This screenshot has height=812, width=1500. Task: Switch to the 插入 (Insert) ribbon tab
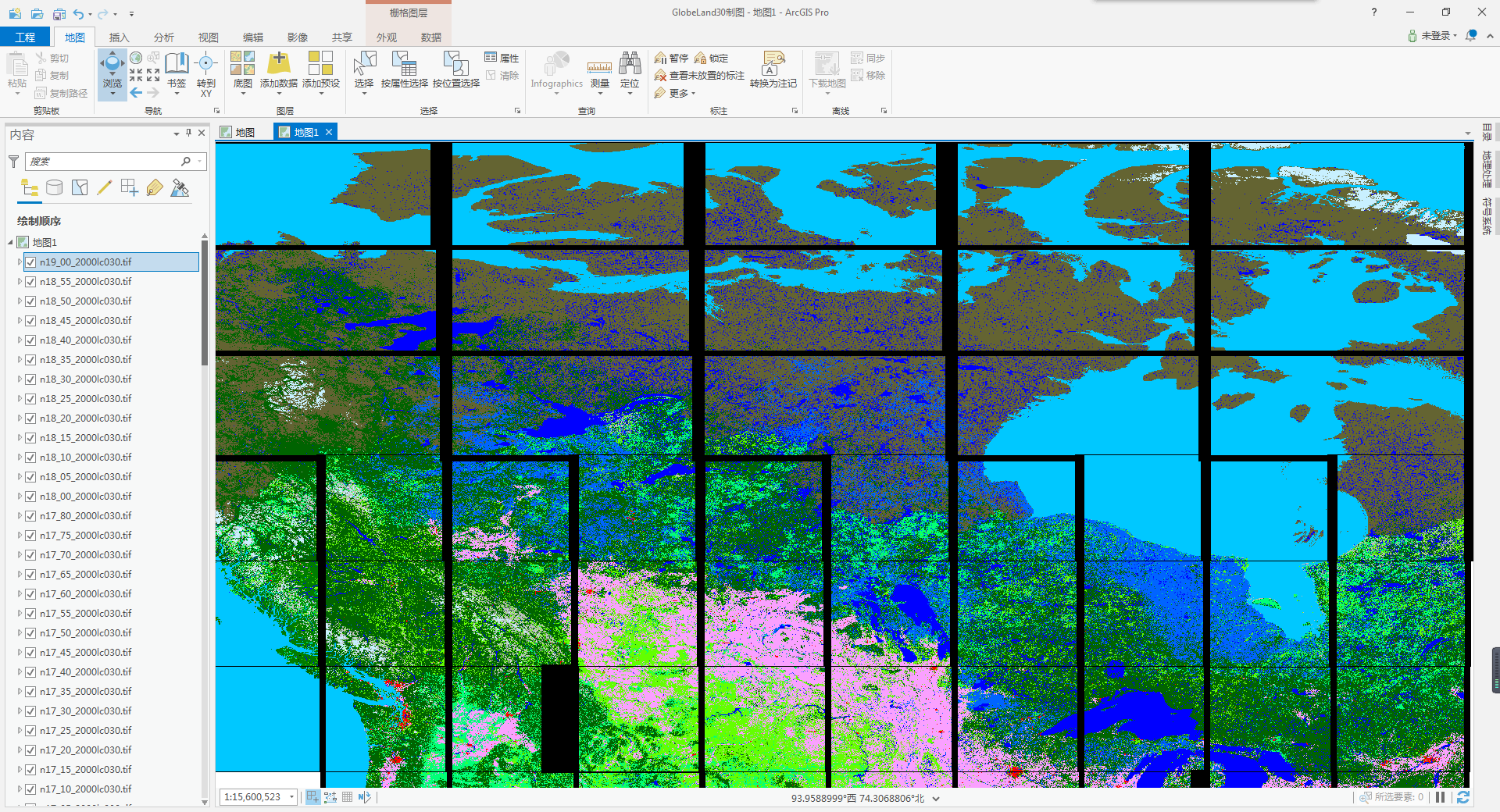(x=119, y=37)
